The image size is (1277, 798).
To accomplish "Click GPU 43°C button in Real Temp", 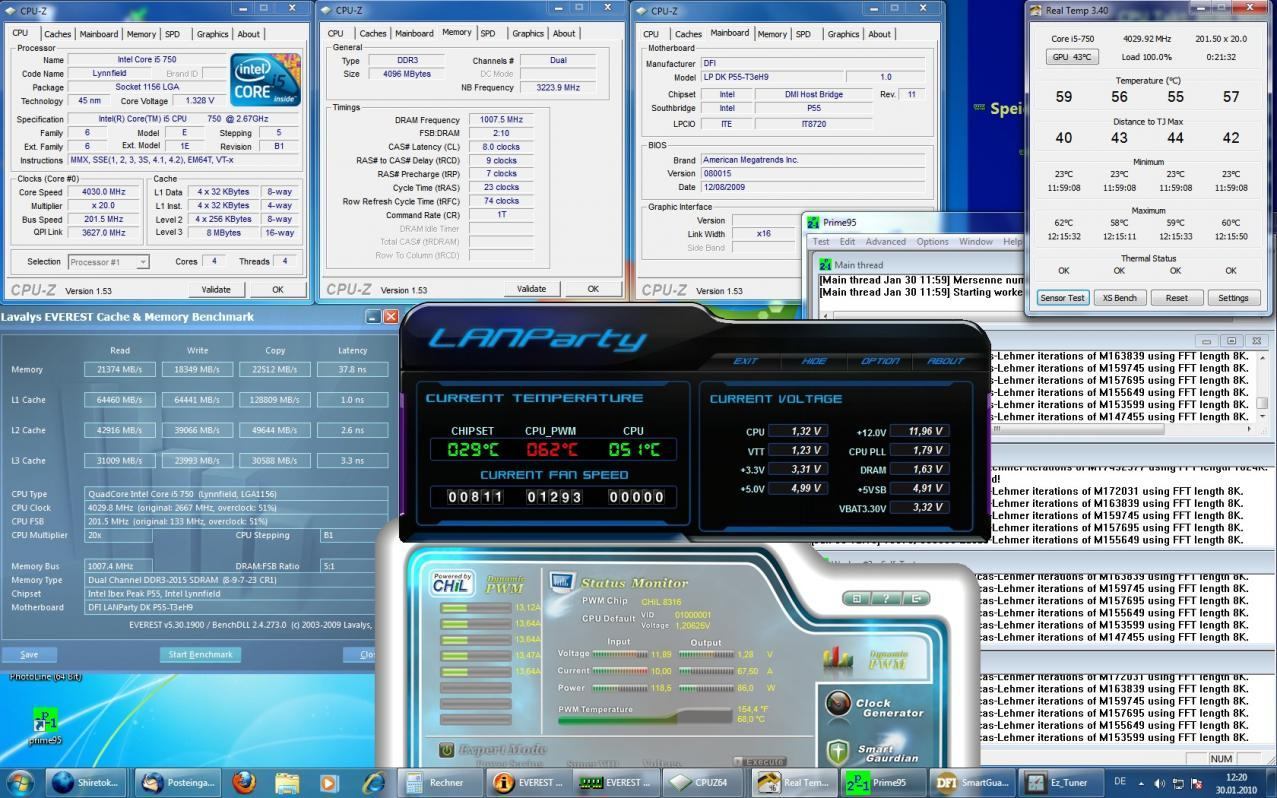I will coord(1071,57).
